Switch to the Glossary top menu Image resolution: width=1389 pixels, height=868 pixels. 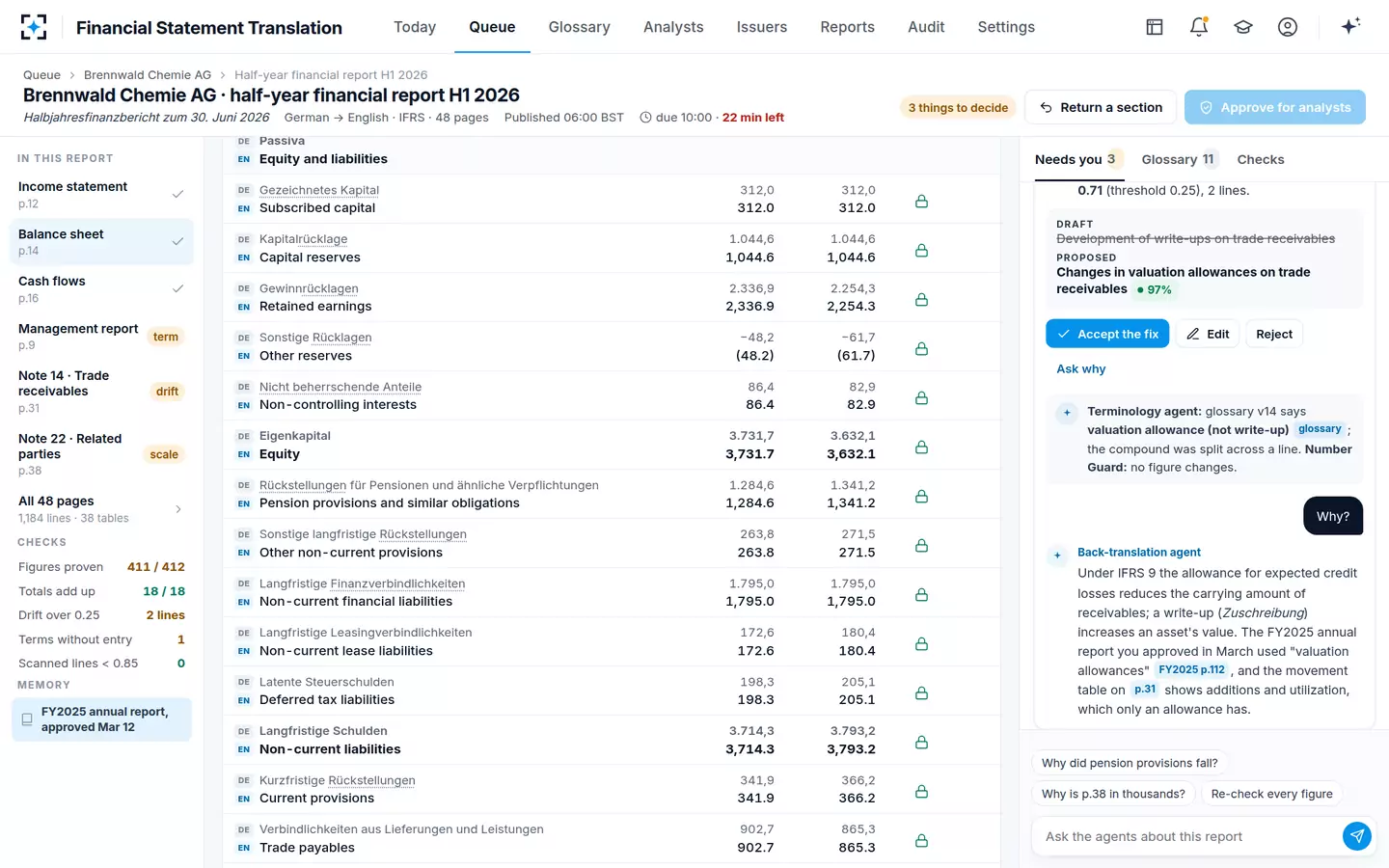point(579,27)
